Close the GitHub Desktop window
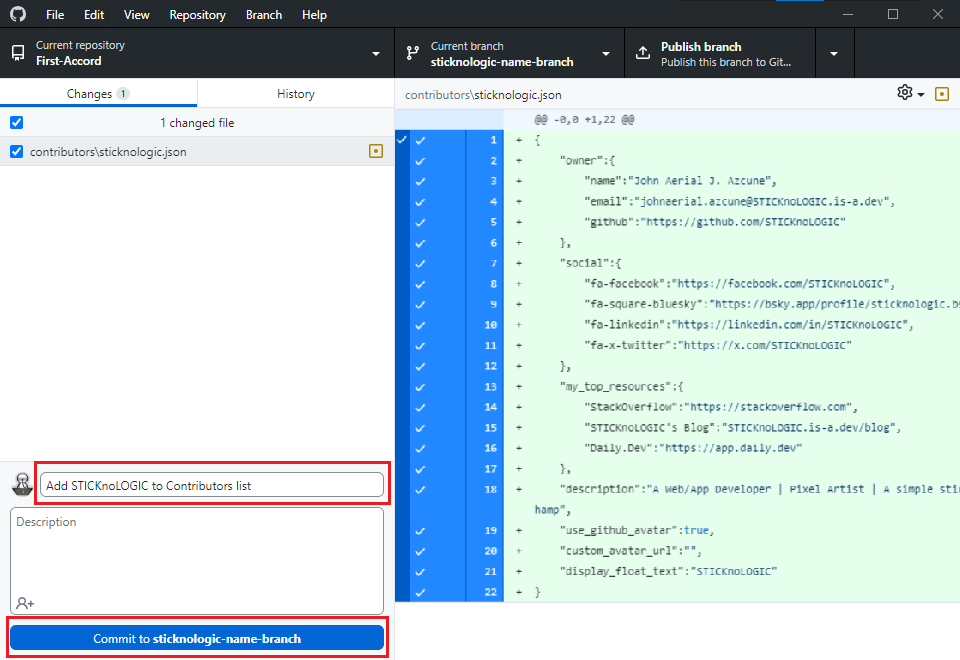Image resolution: width=960 pixels, height=660 pixels. click(x=937, y=14)
